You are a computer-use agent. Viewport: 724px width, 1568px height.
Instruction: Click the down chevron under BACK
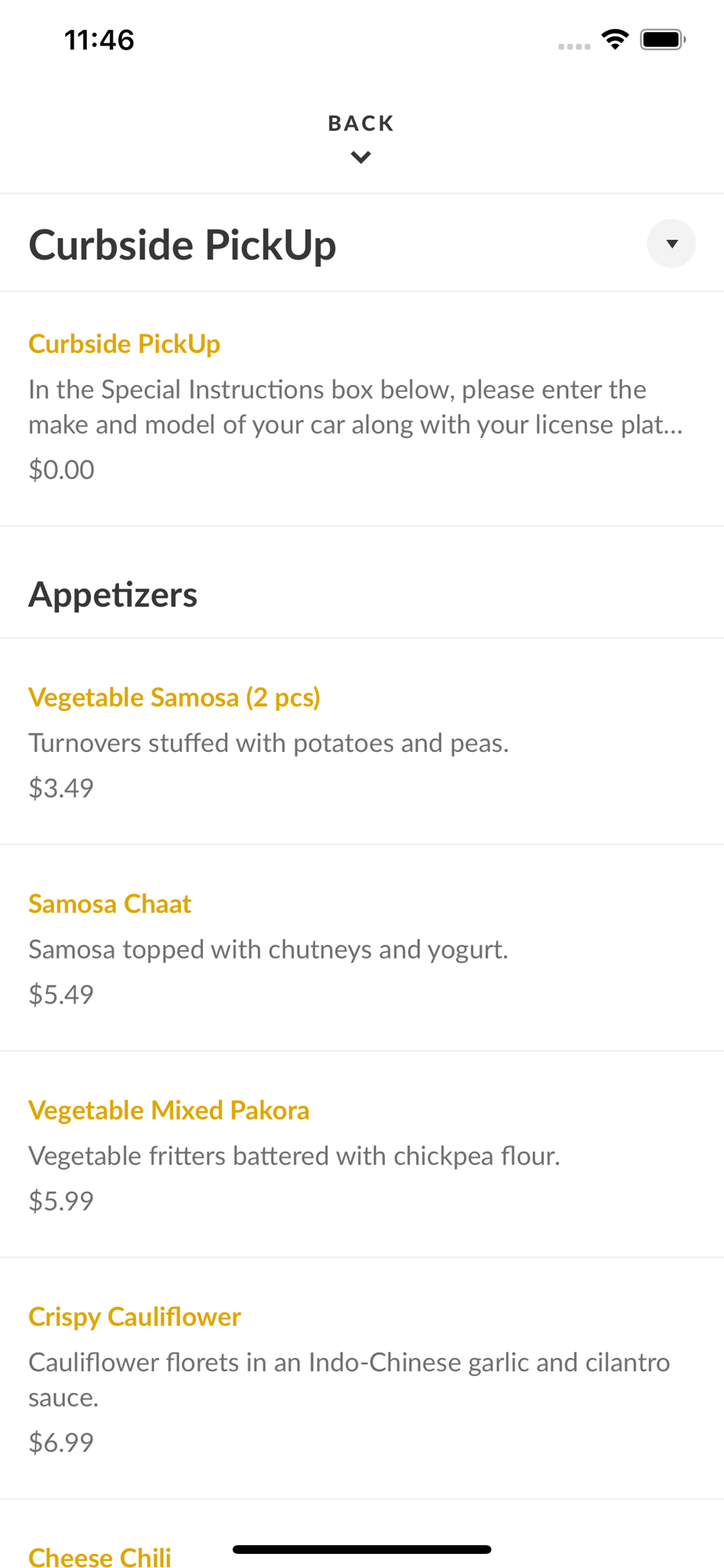(x=360, y=158)
